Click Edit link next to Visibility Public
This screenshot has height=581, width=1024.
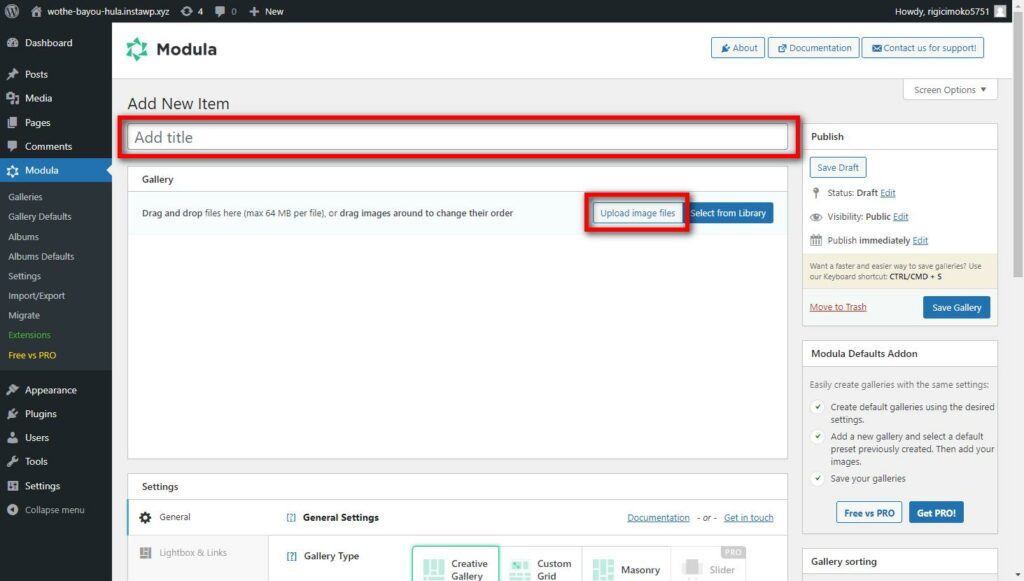point(900,216)
